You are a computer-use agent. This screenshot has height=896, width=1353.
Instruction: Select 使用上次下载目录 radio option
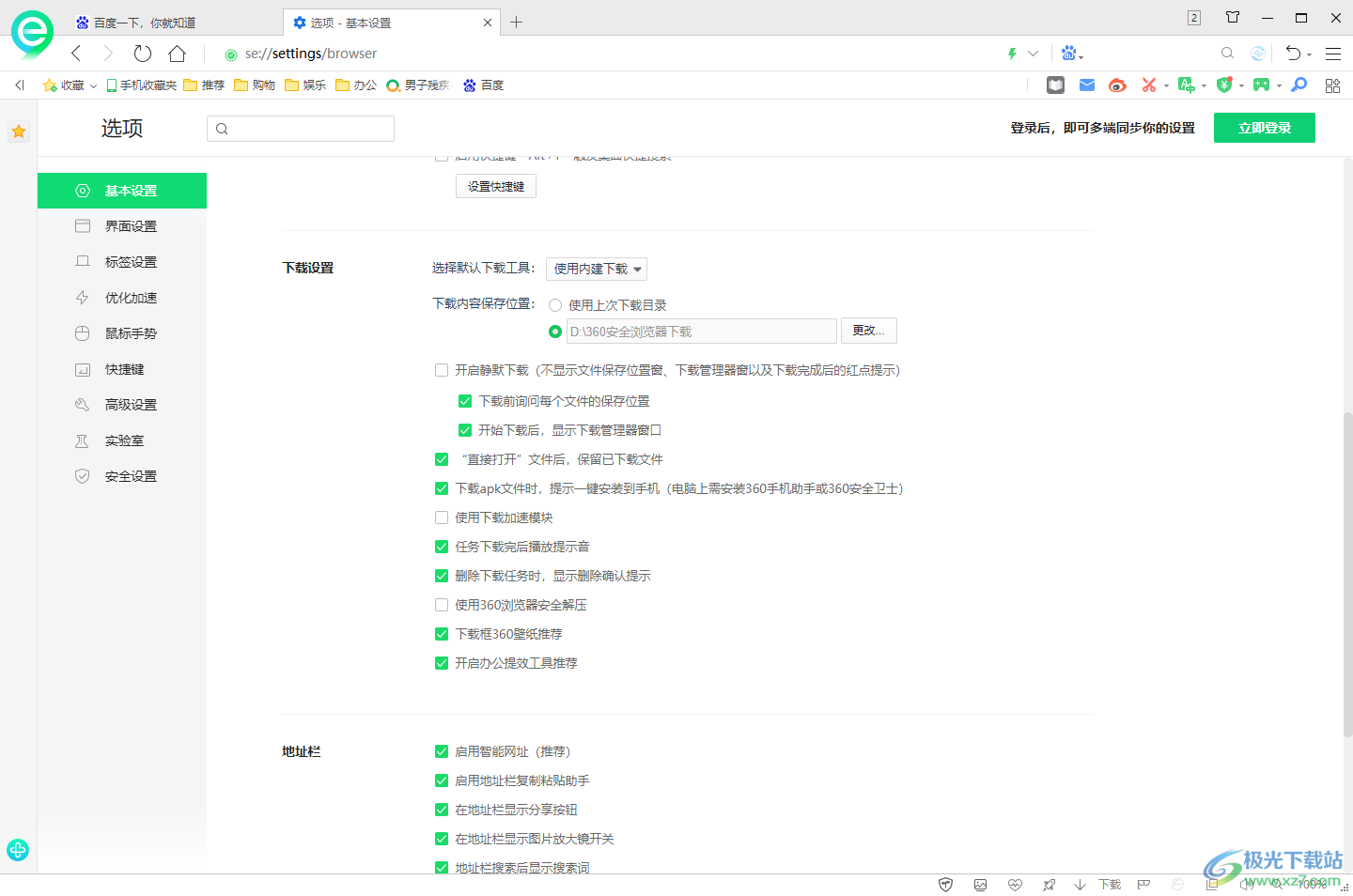tap(555, 305)
